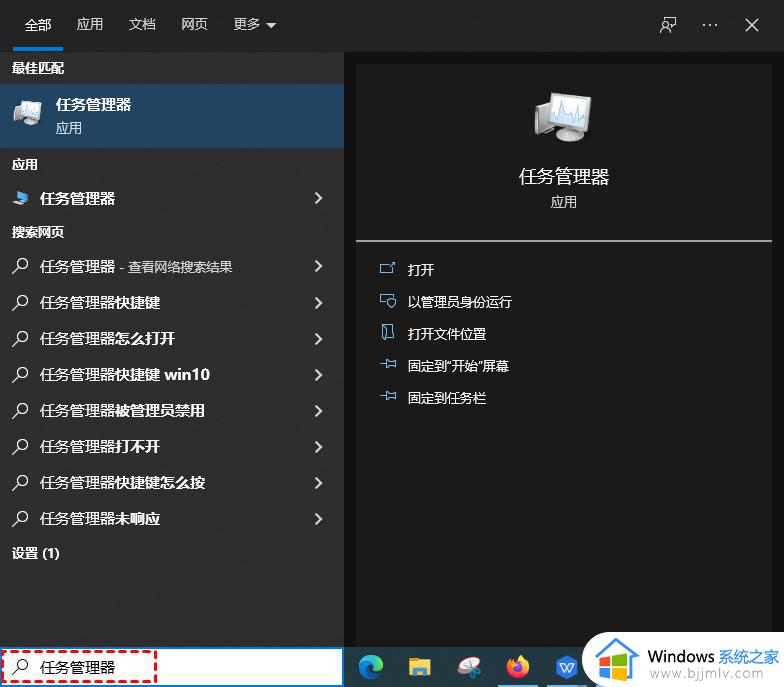Screen dimensions: 784x687
Task: Expand arrow for 查看网络搜索结果 row
Action: (318, 266)
